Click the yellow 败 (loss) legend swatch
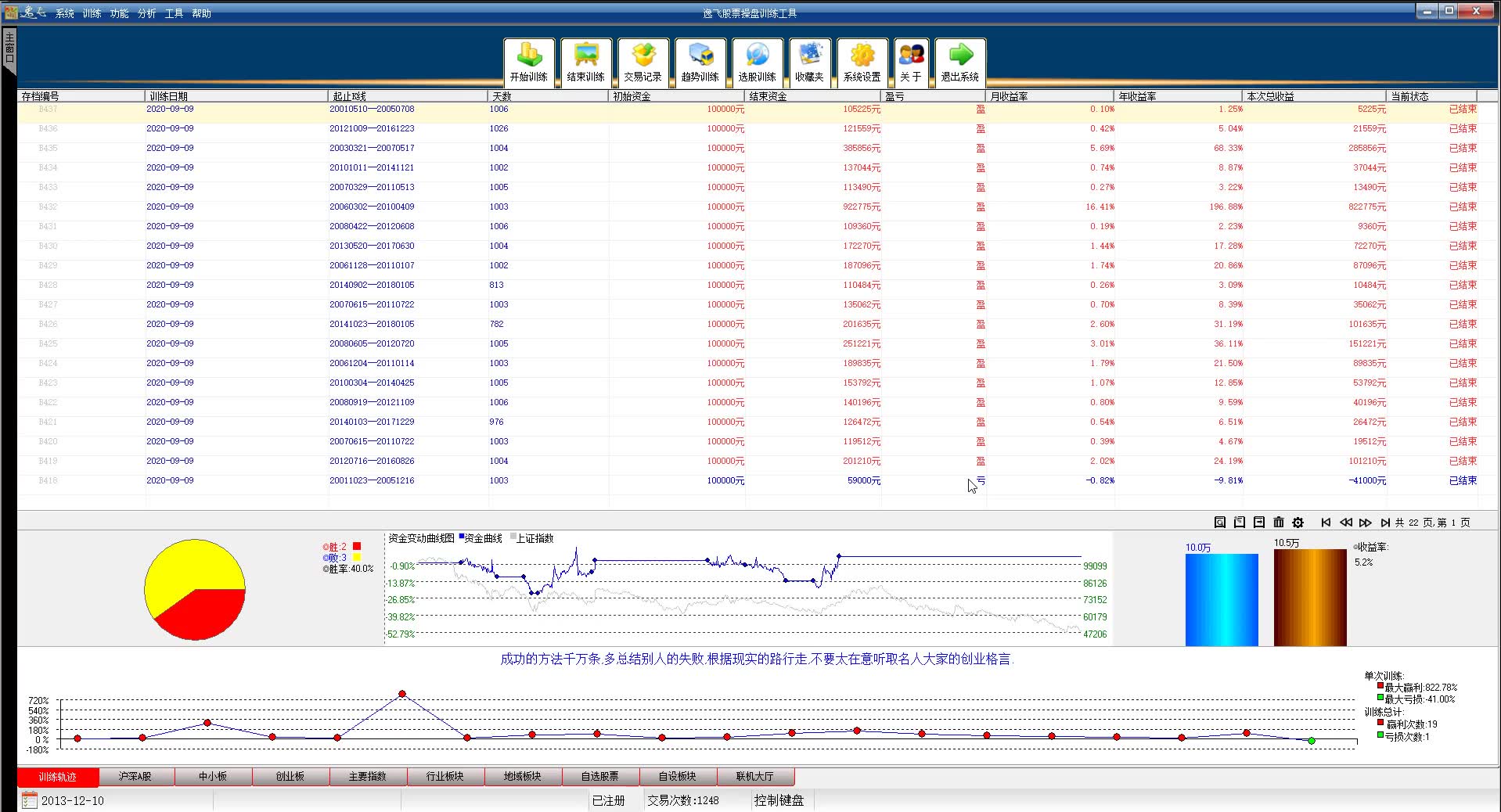The height and width of the screenshot is (812, 1501). coord(357,557)
